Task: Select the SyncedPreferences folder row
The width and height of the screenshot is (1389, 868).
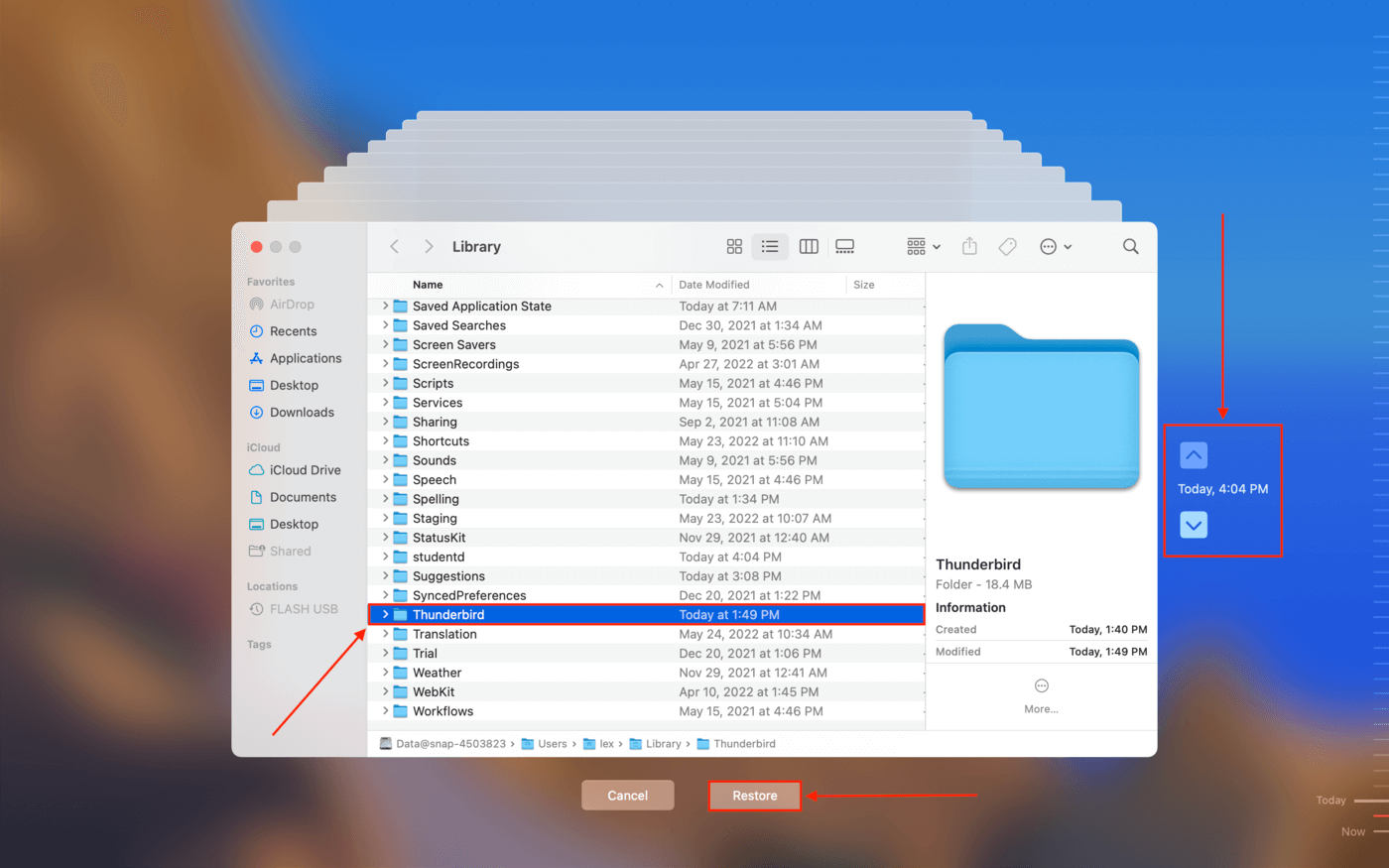Action: tap(646, 595)
